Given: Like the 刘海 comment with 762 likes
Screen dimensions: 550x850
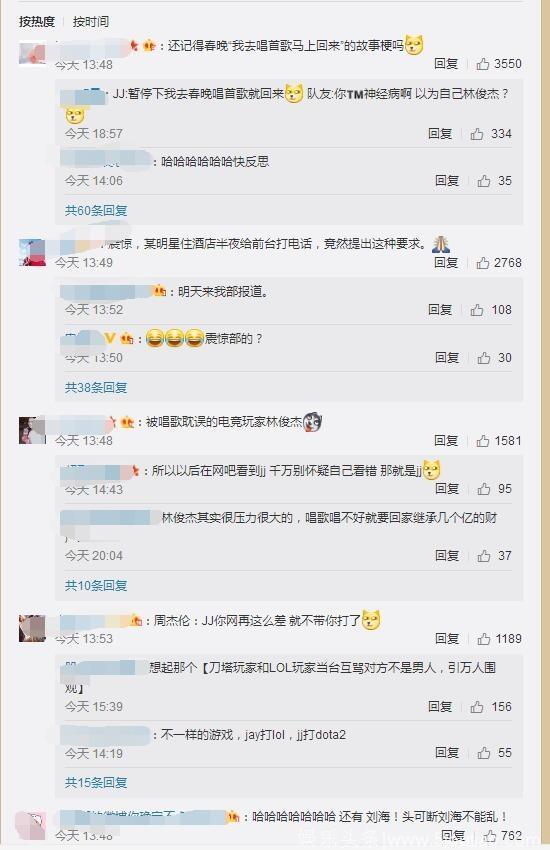Looking at the screenshot, I should pos(490,835).
